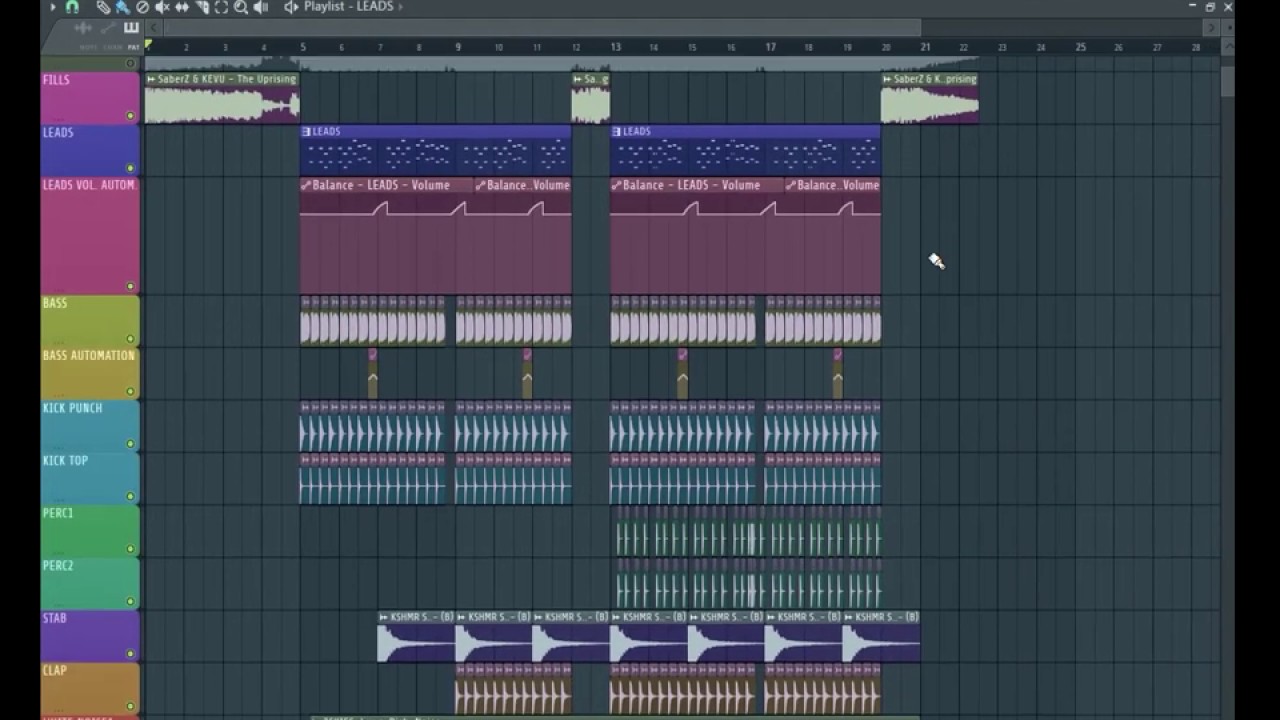The width and height of the screenshot is (1280, 720).
Task: Mute the FILLS track green light
Action: 130,116
